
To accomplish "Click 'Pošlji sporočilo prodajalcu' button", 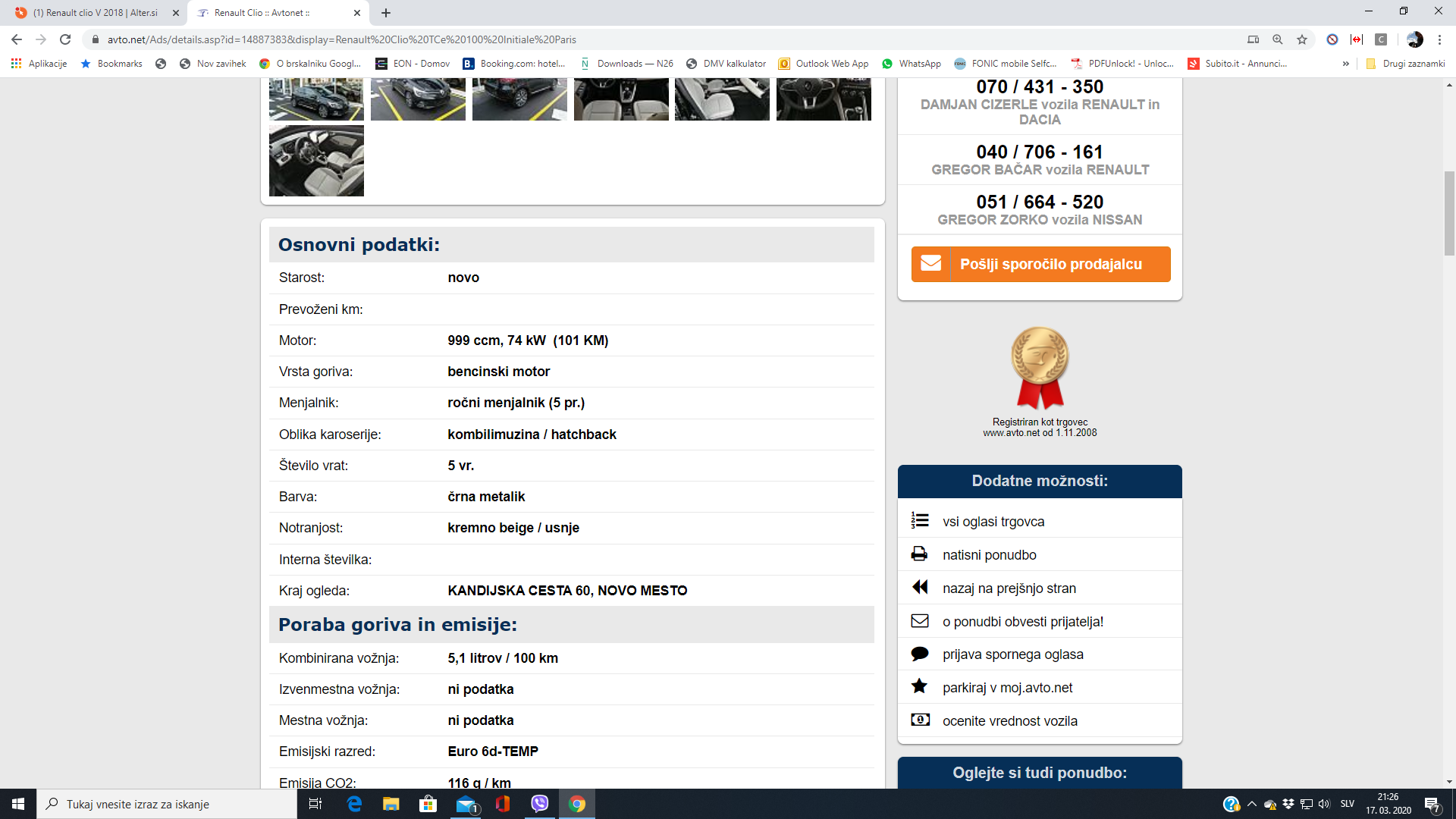I will [1040, 264].
